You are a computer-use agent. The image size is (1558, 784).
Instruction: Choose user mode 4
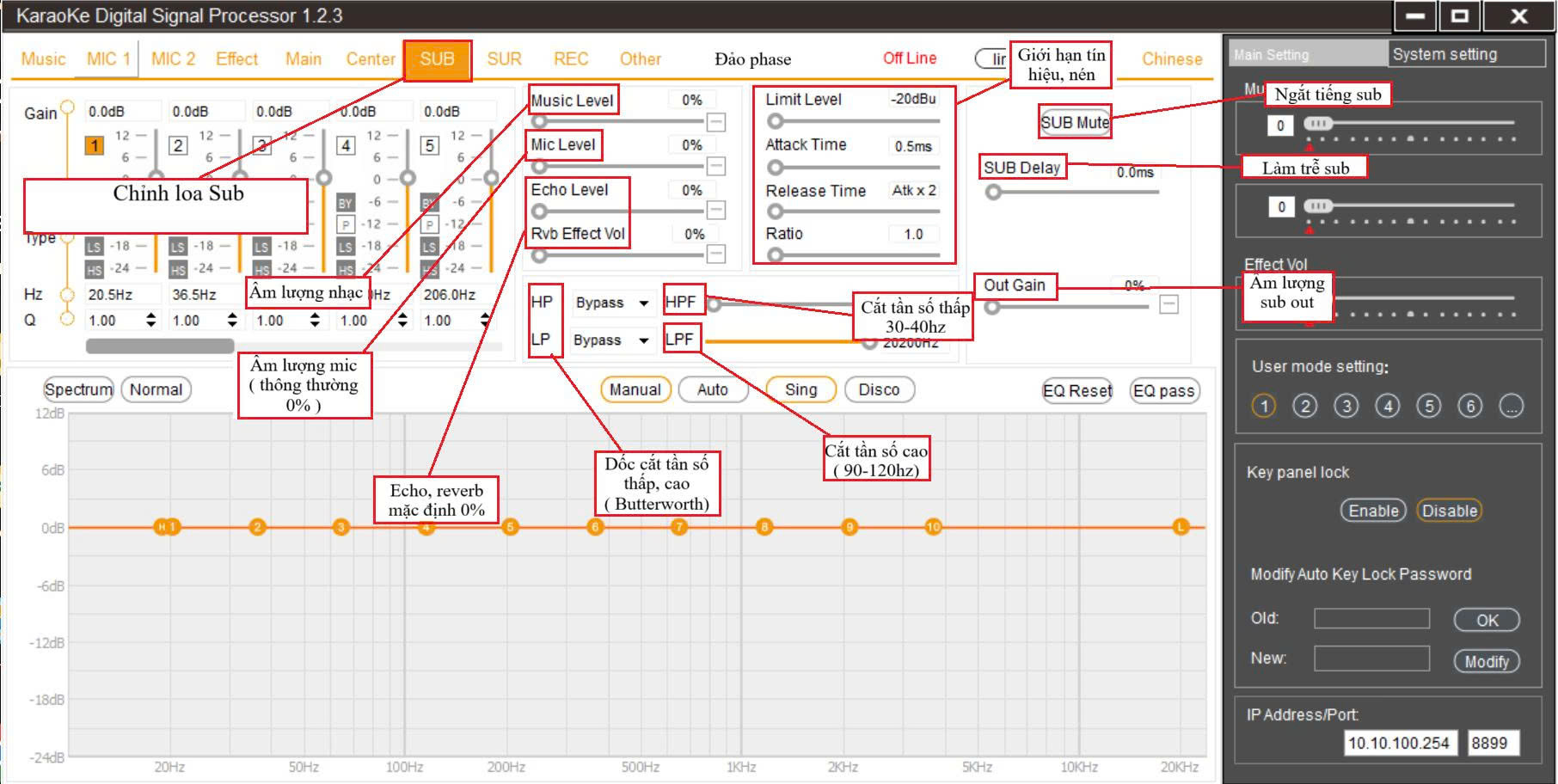click(x=1387, y=406)
